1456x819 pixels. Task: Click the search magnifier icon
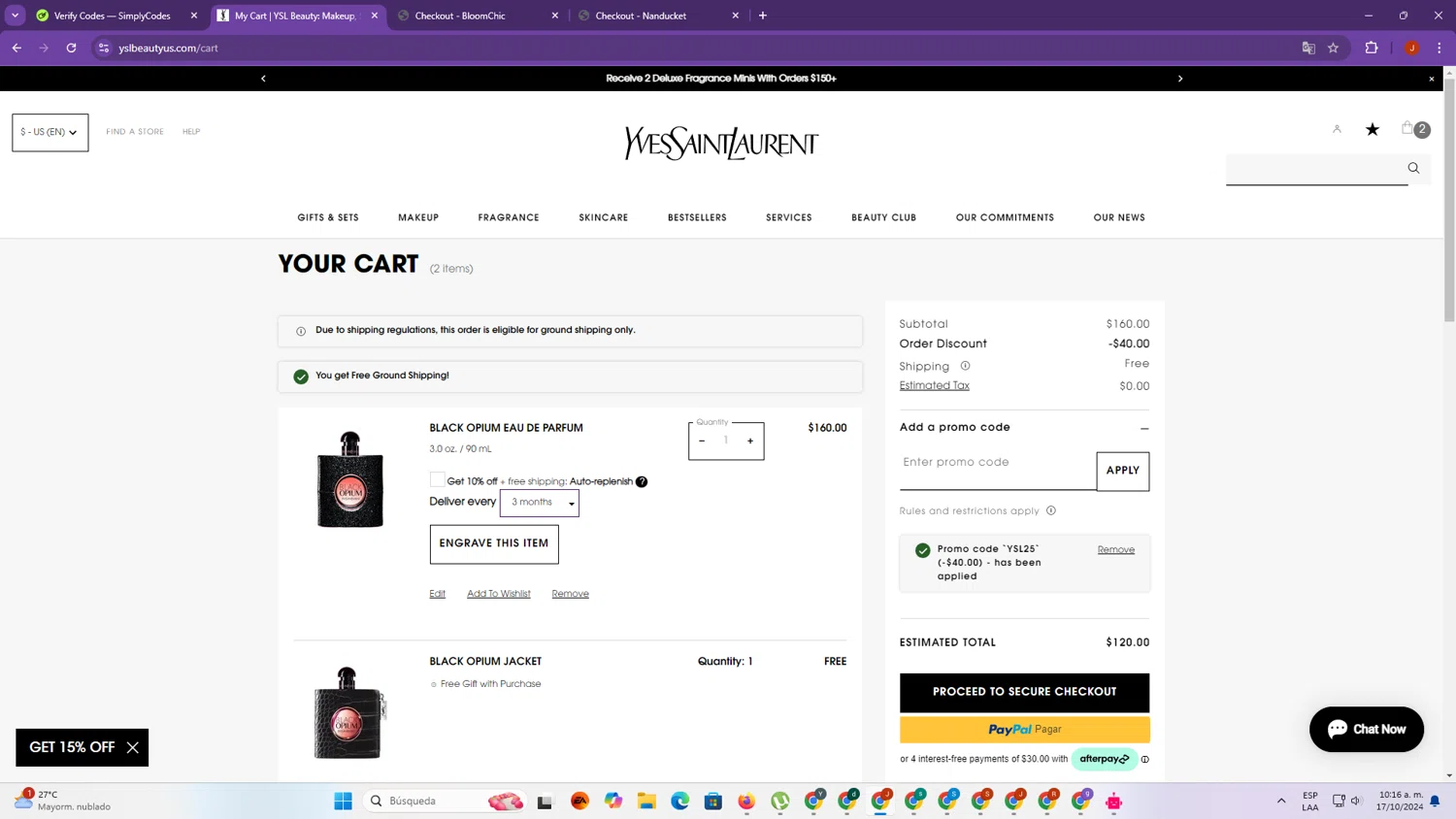[1413, 168]
